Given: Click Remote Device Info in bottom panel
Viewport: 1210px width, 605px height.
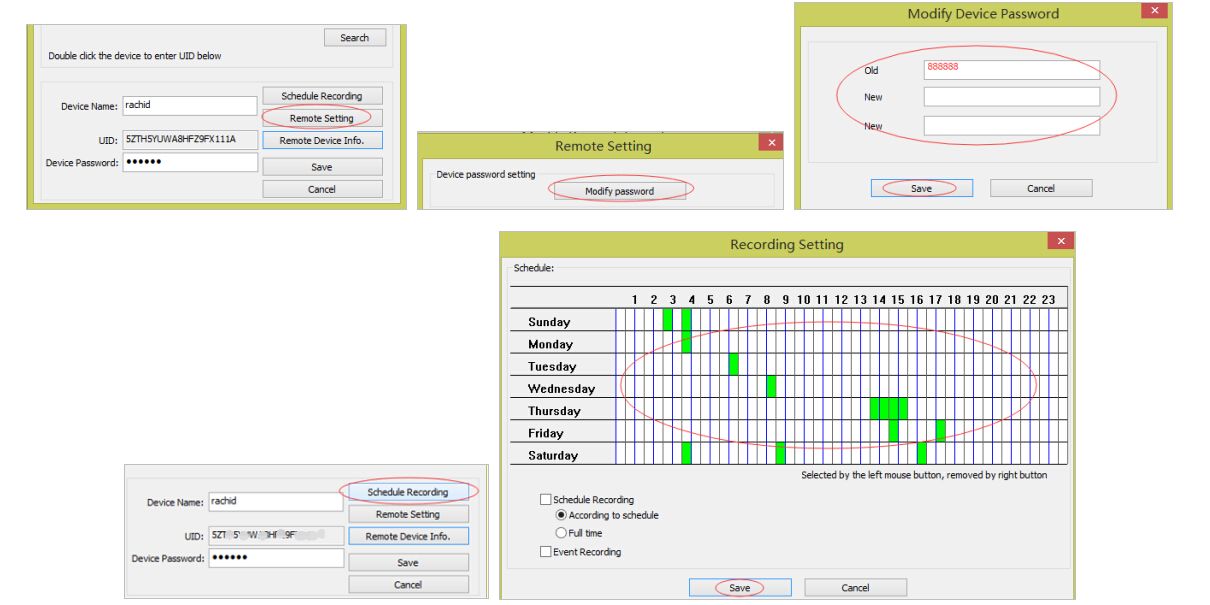Looking at the screenshot, I should coord(408,535).
